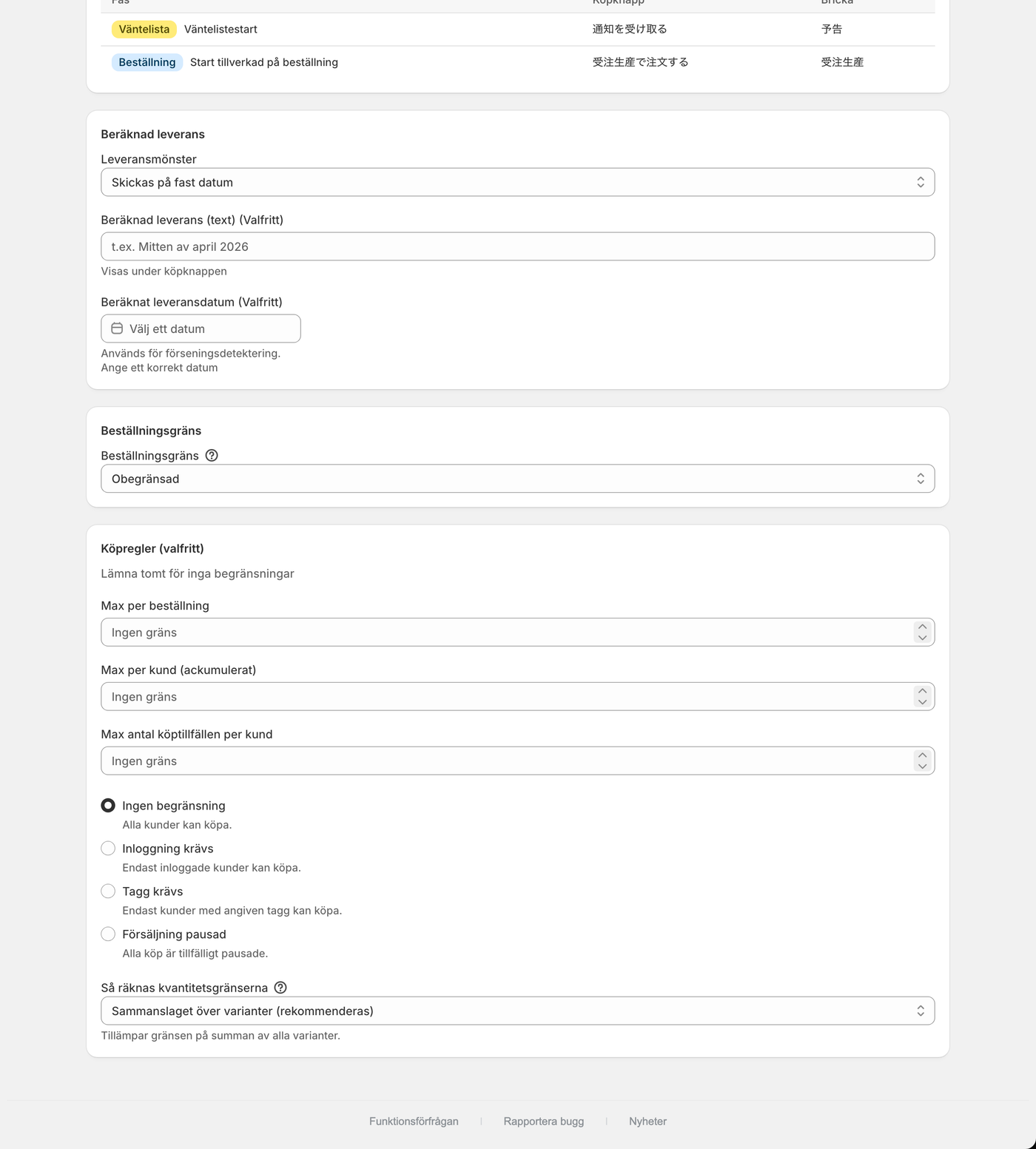Click calendar icon in Välj ett datum field

click(x=117, y=328)
